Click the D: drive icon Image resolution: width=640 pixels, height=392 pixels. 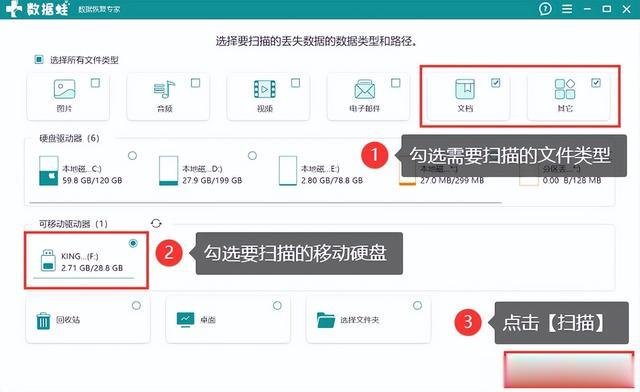click(169, 171)
